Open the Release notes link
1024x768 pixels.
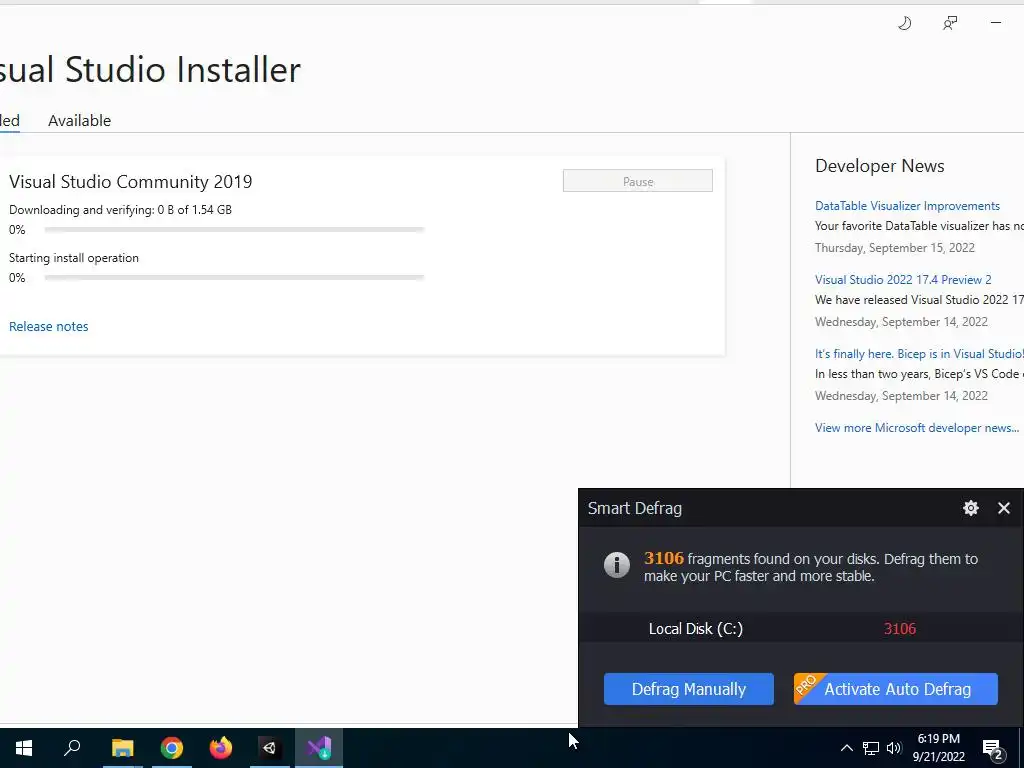(48, 327)
